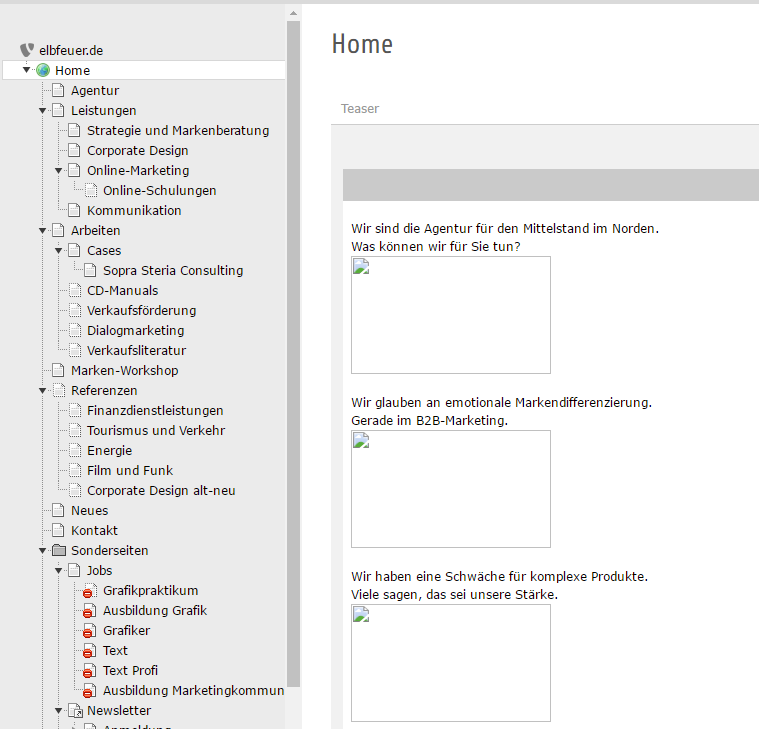Select Marken-Workshop in the page tree

124,371
